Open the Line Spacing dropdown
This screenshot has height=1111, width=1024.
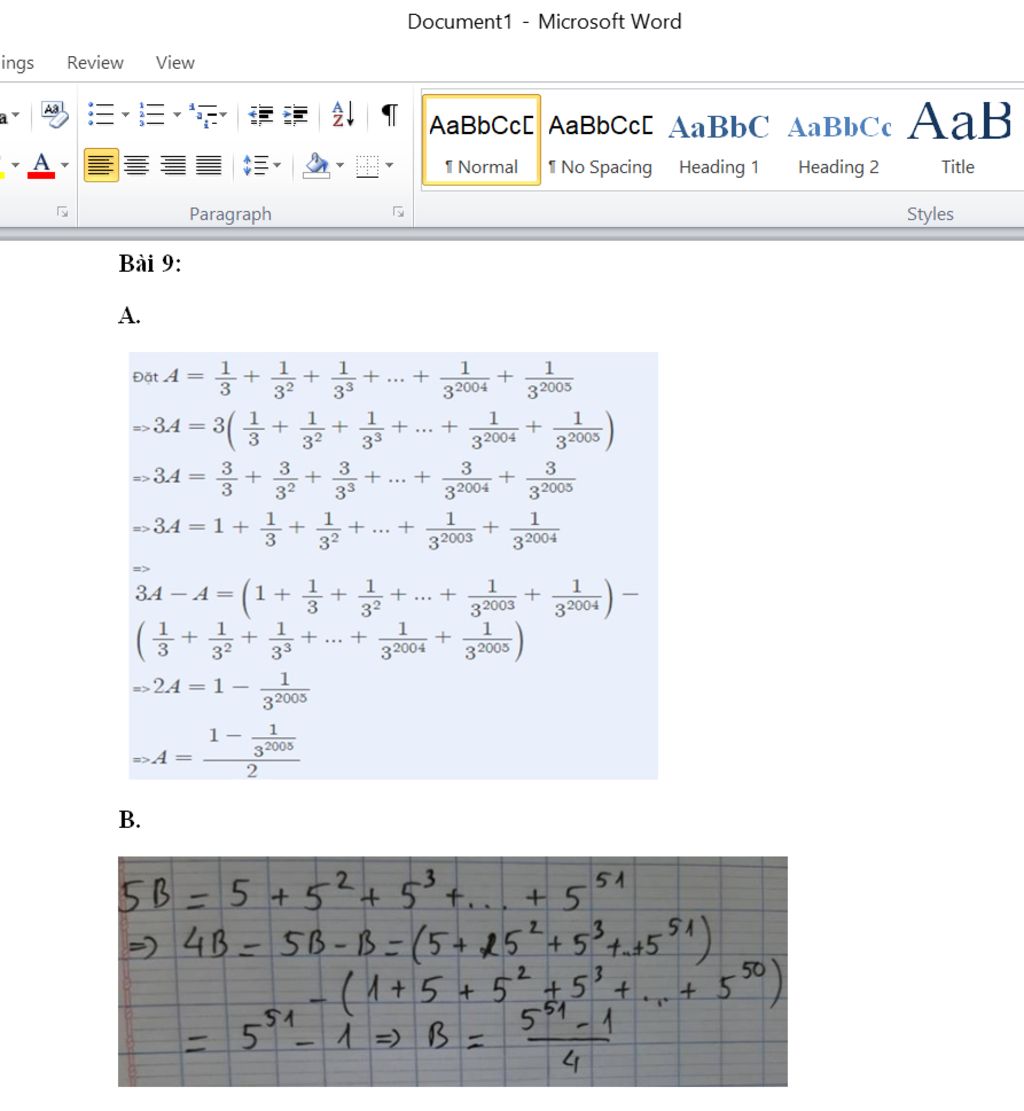tap(261, 166)
